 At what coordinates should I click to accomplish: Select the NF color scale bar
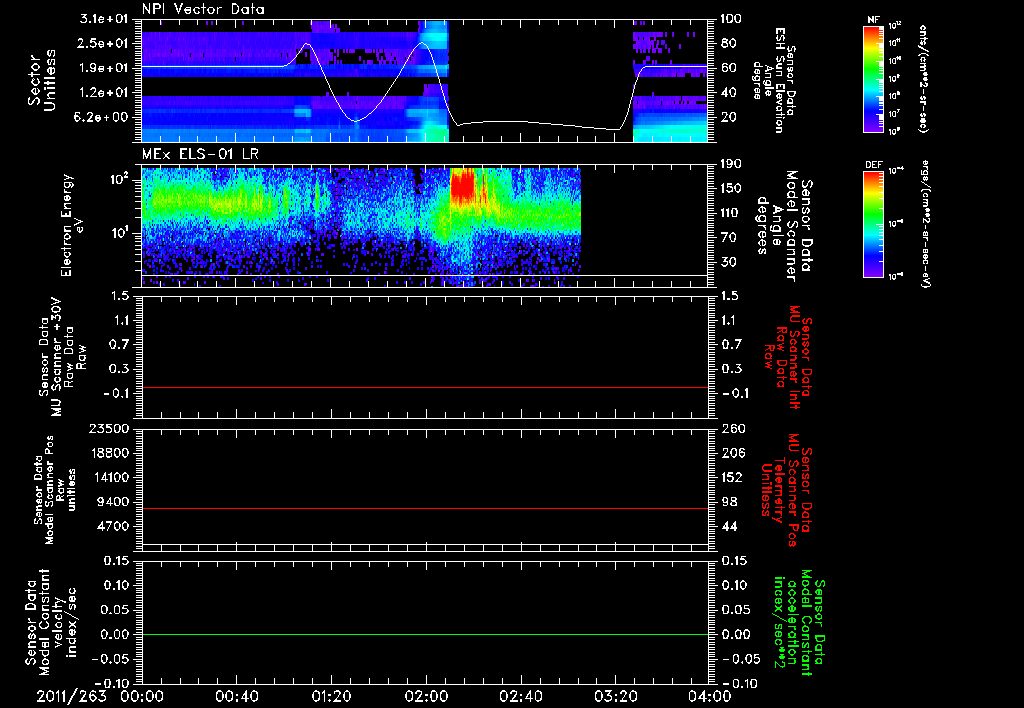point(873,79)
